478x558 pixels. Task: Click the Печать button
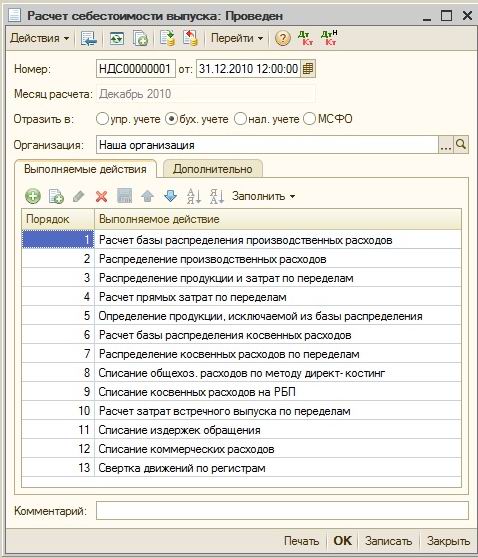coord(301,541)
